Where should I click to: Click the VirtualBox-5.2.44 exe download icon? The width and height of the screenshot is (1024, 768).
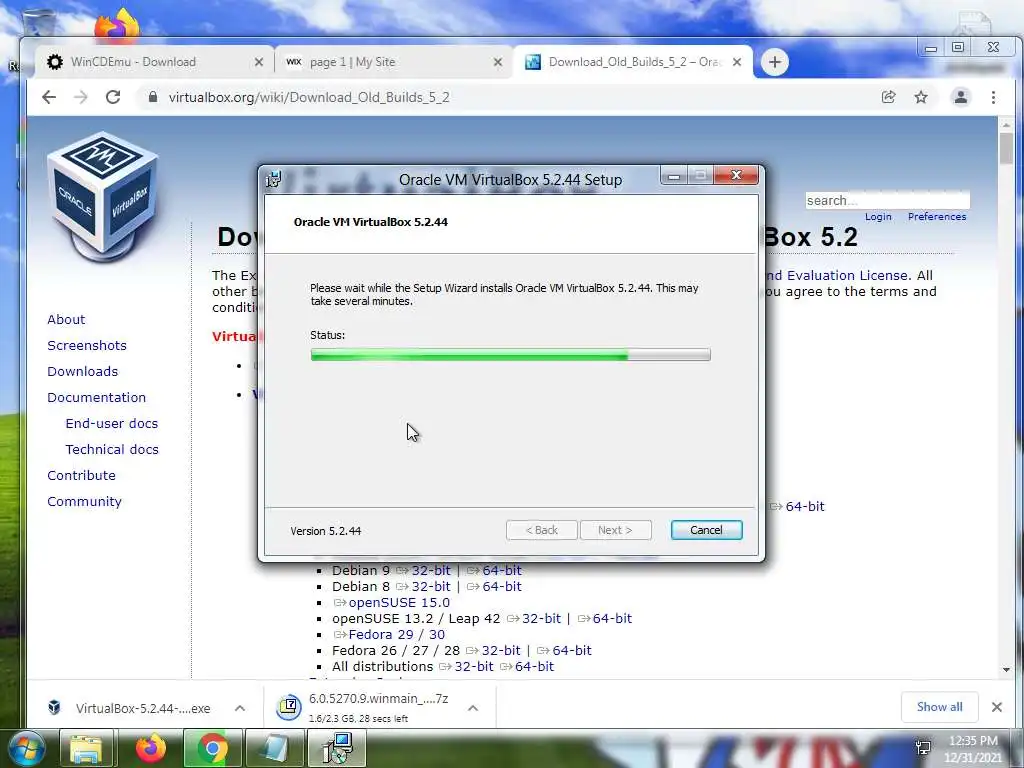[54, 707]
